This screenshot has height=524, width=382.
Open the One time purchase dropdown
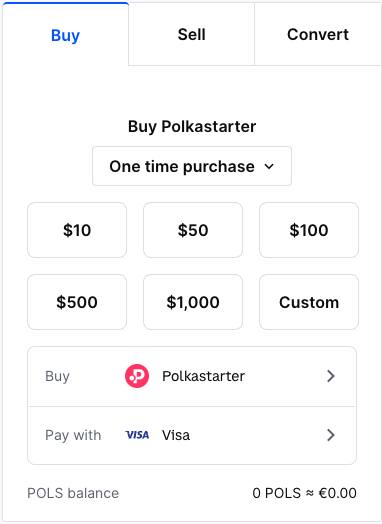click(192, 166)
